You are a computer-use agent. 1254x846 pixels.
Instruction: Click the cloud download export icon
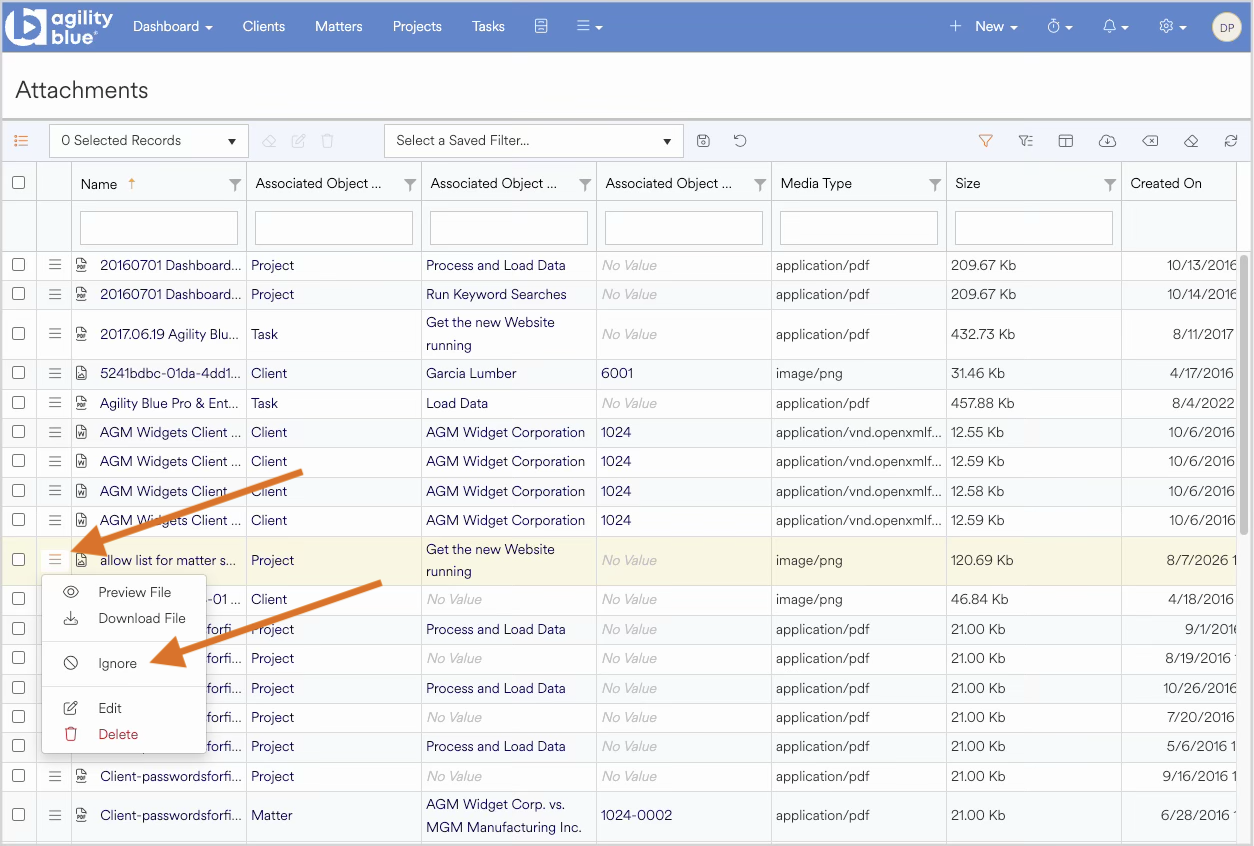point(1107,141)
